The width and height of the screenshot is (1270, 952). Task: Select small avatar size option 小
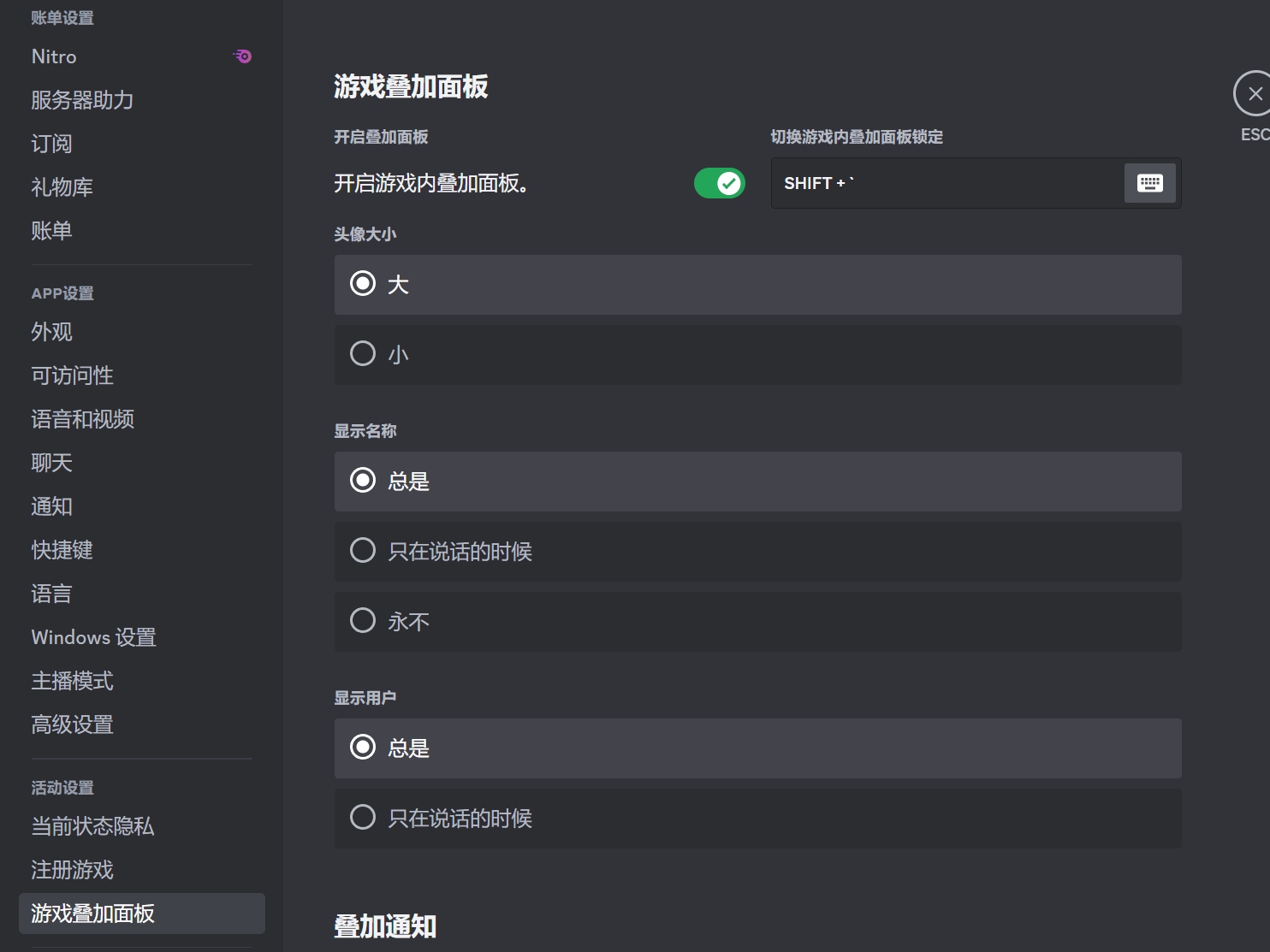(x=363, y=354)
